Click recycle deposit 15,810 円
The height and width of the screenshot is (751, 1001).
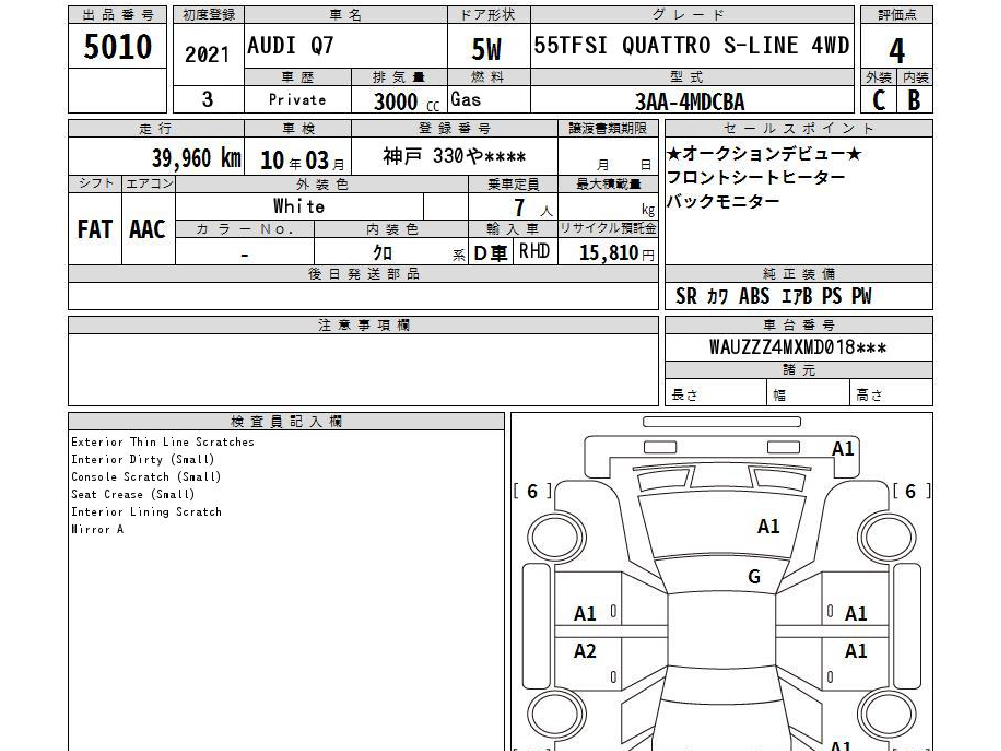617,253
